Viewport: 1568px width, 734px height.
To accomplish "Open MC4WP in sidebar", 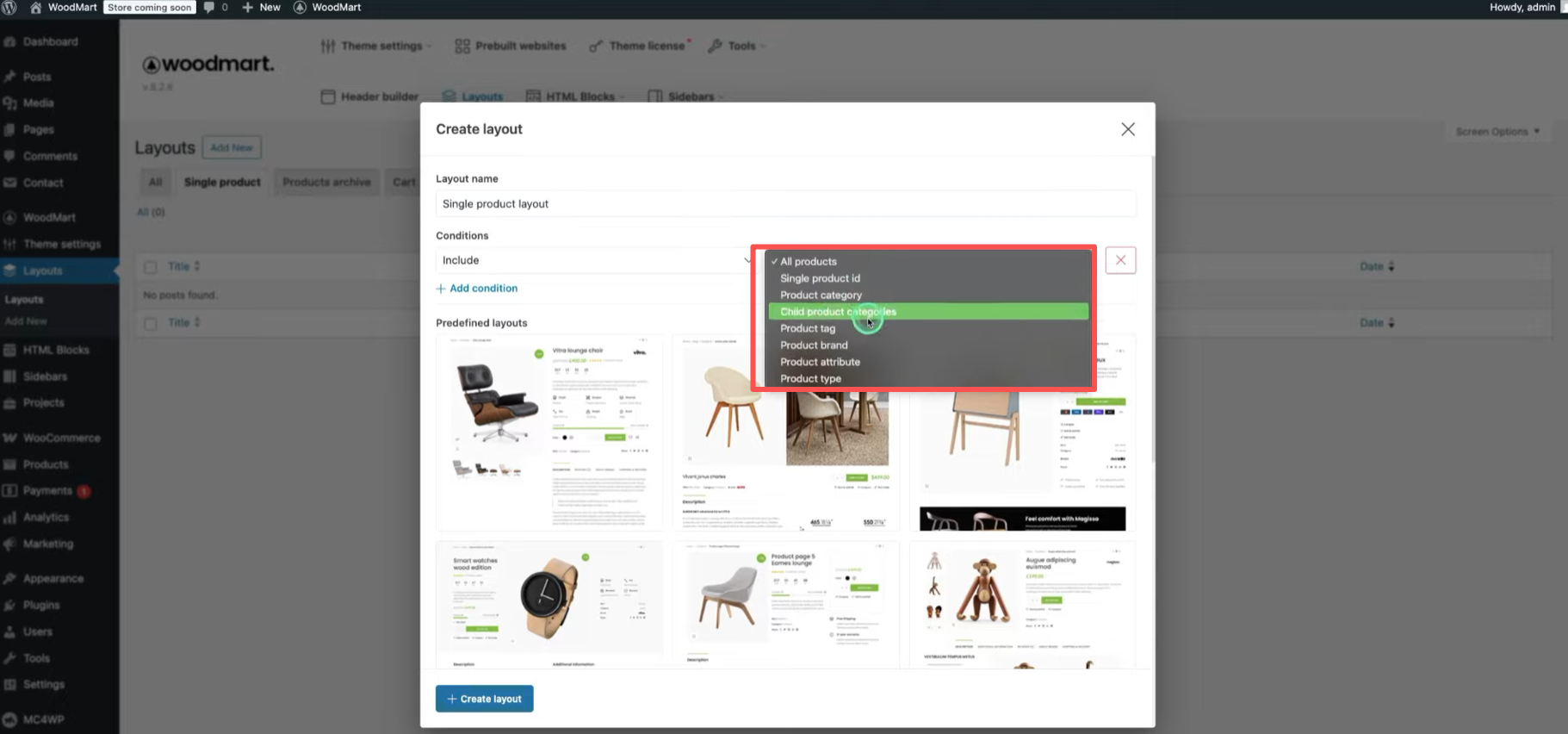I will click(43, 719).
